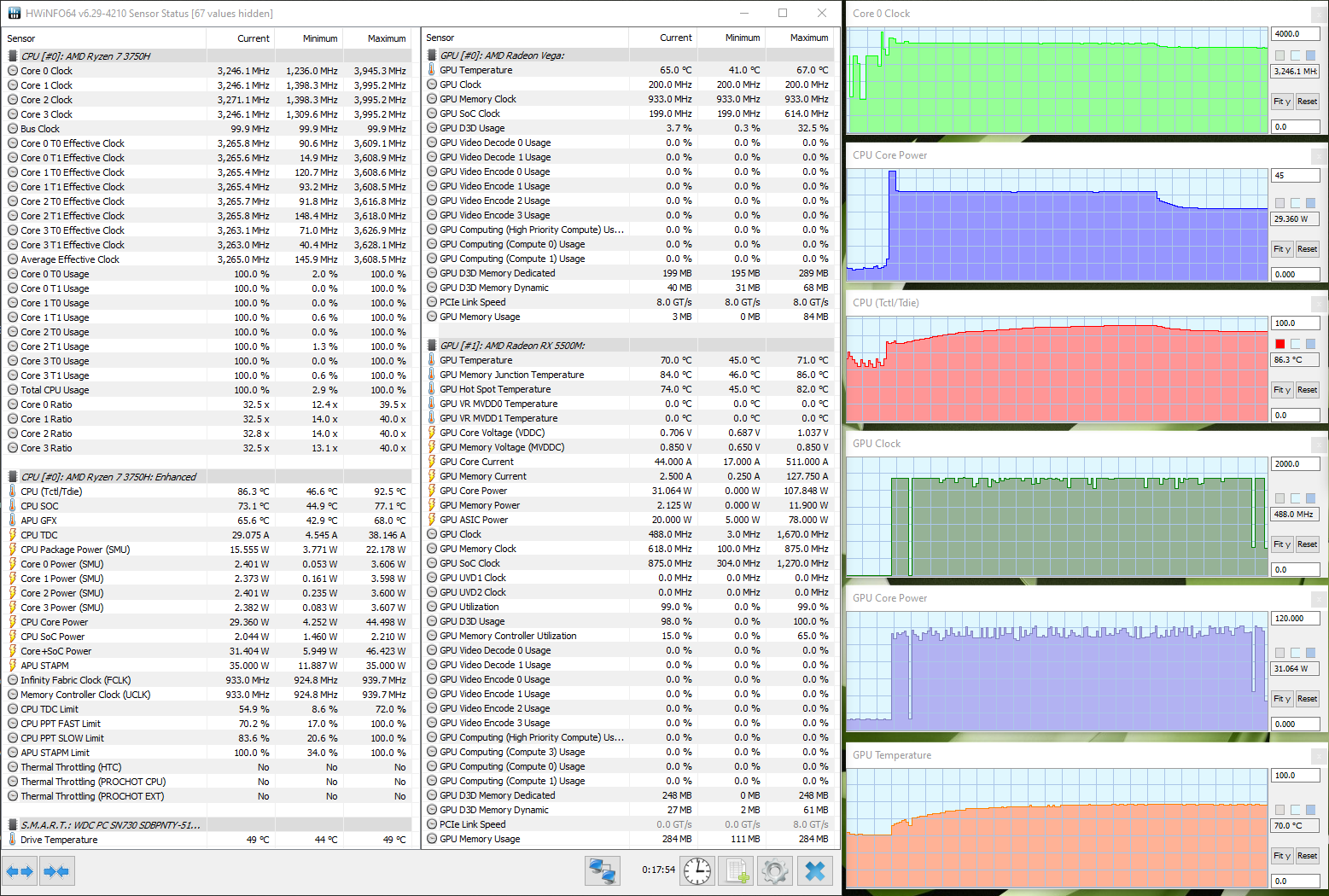1329x896 pixels.
Task: Reset the elapsed time clock icon
Action: (697, 871)
